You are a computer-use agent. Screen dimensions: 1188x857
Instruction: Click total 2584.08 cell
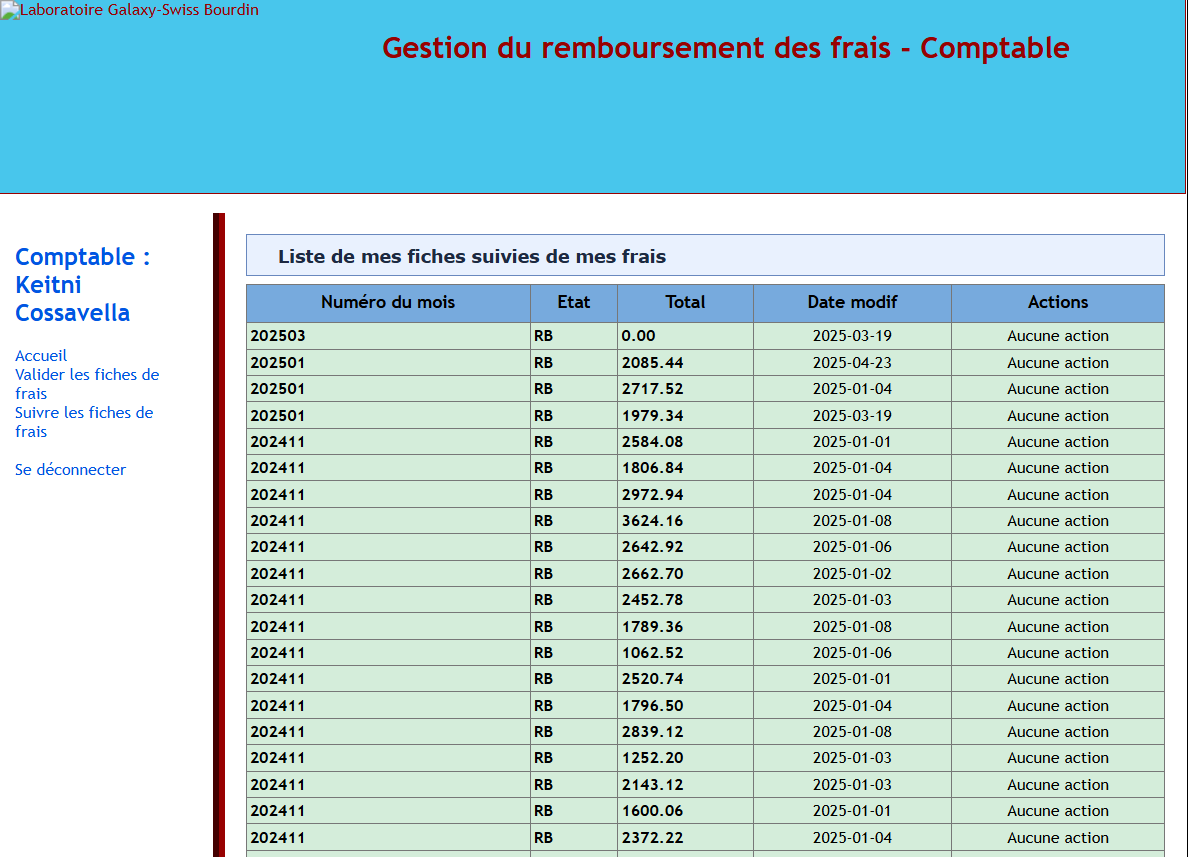[x=686, y=442]
